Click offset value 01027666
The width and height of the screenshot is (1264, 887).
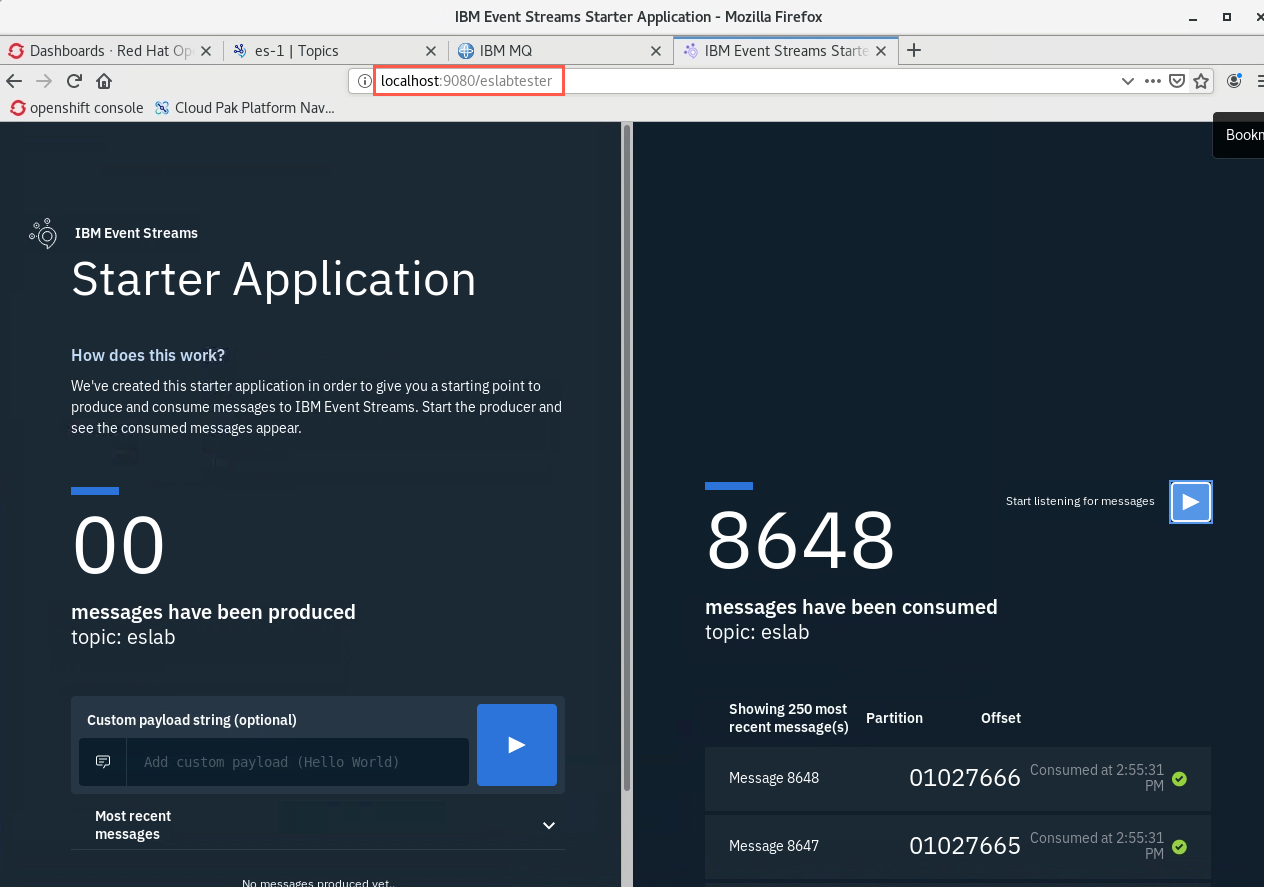click(x=964, y=778)
